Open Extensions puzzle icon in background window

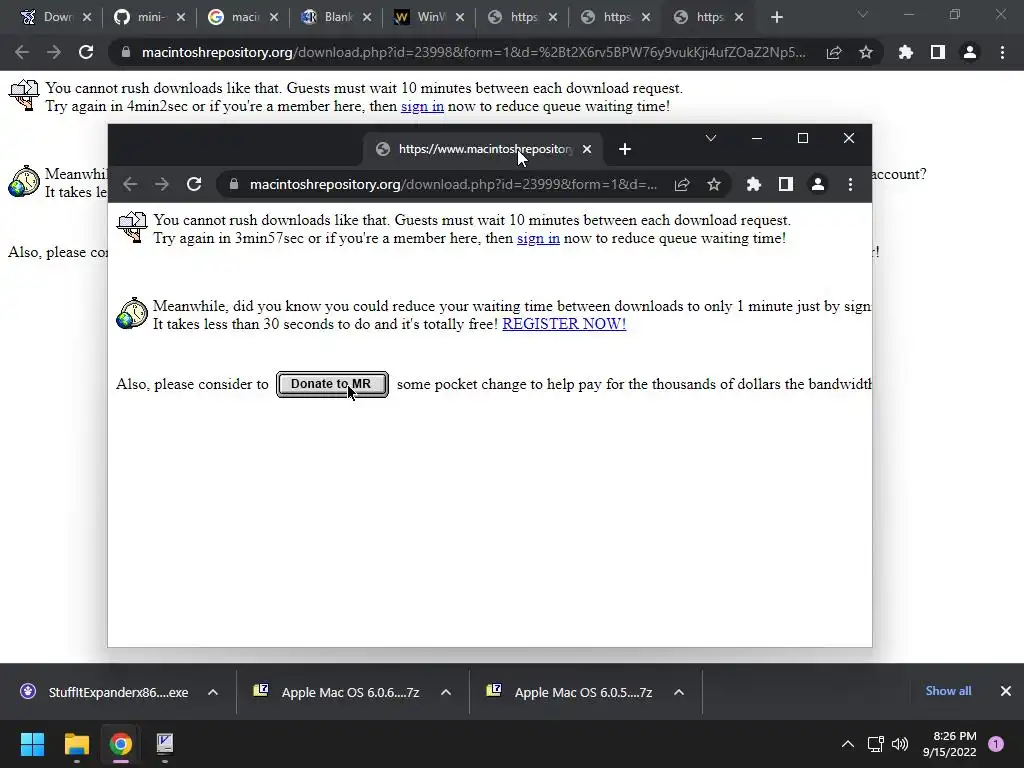click(x=906, y=52)
